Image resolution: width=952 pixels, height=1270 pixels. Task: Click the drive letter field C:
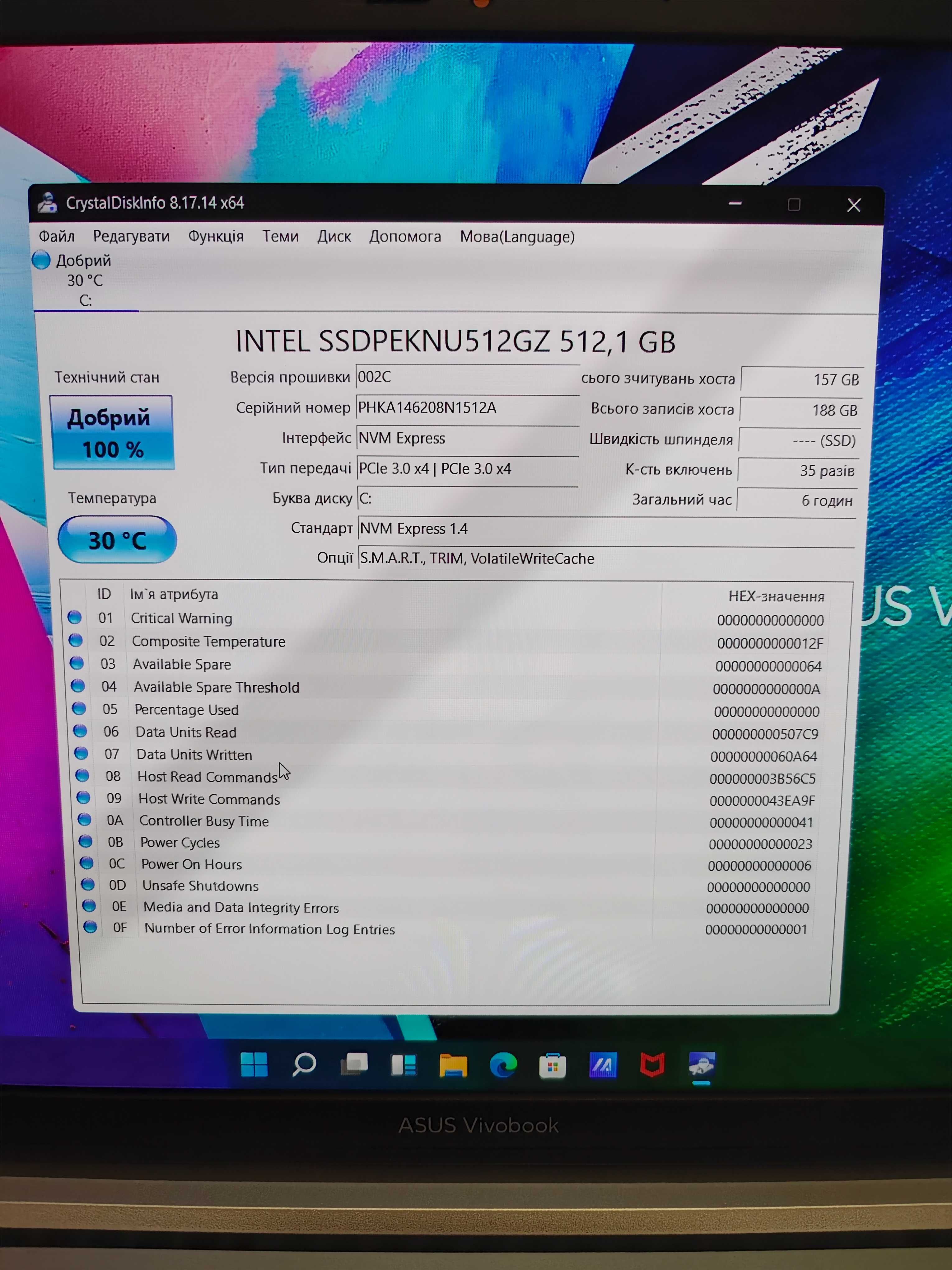[467, 498]
